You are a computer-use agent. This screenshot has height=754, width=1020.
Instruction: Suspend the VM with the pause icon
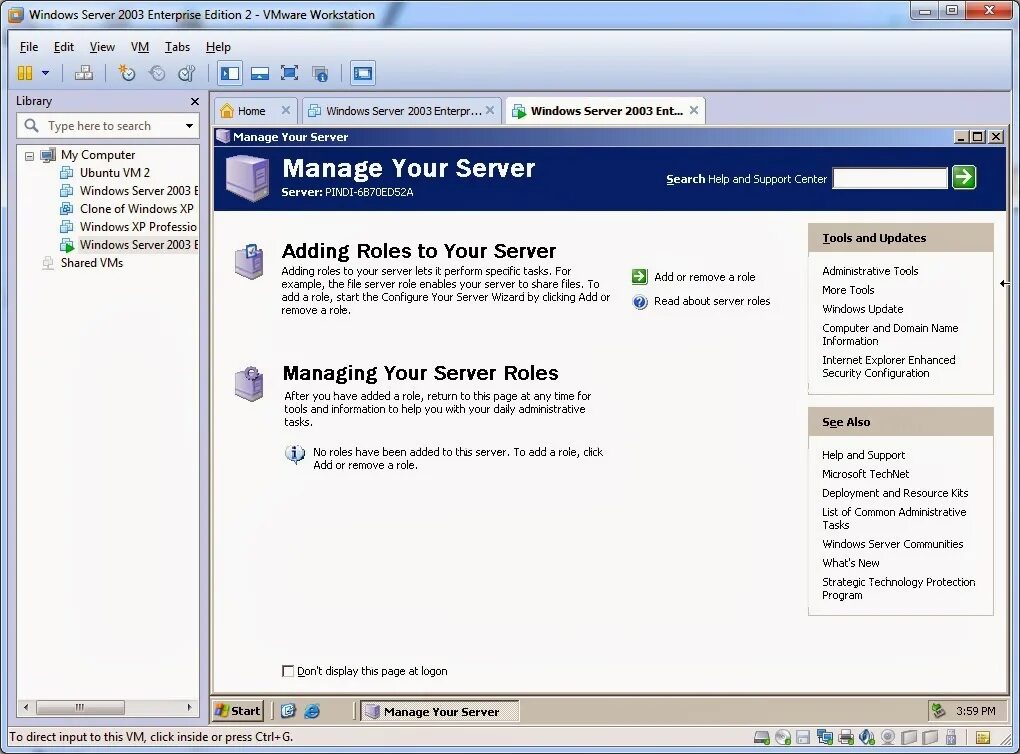click(x=25, y=74)
